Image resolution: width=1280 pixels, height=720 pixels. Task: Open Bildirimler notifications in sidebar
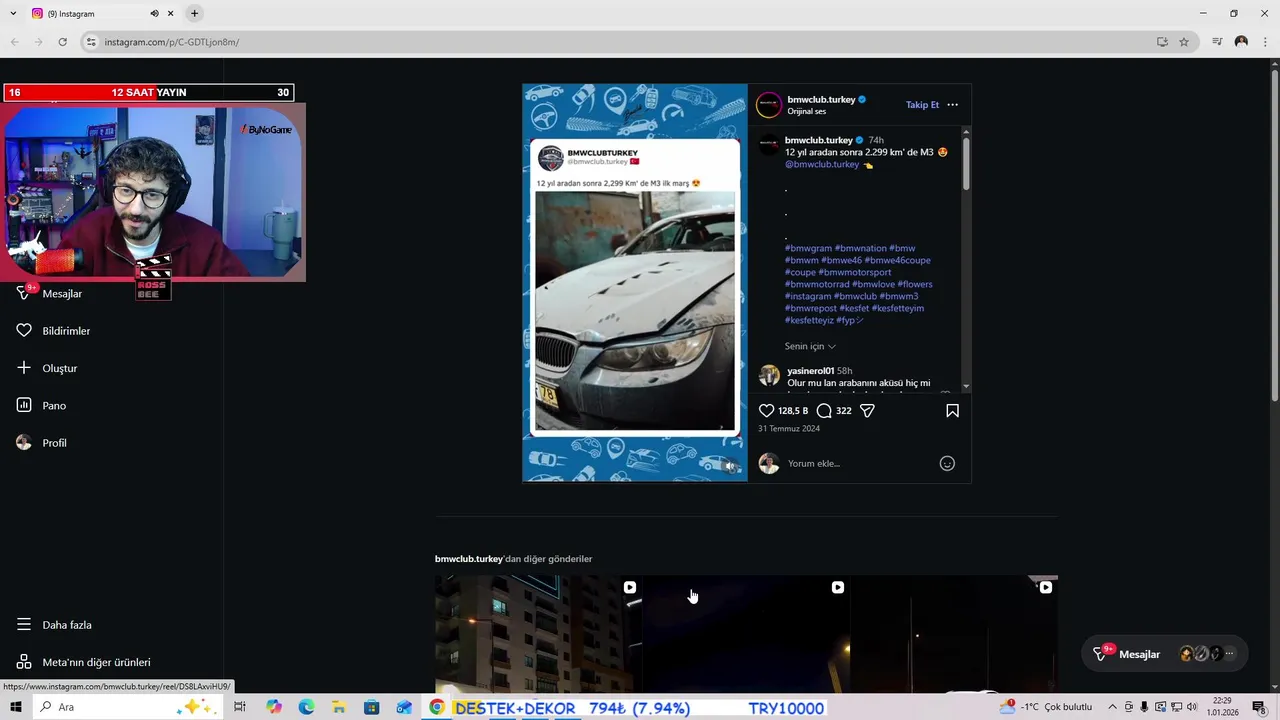pos(55,331)
